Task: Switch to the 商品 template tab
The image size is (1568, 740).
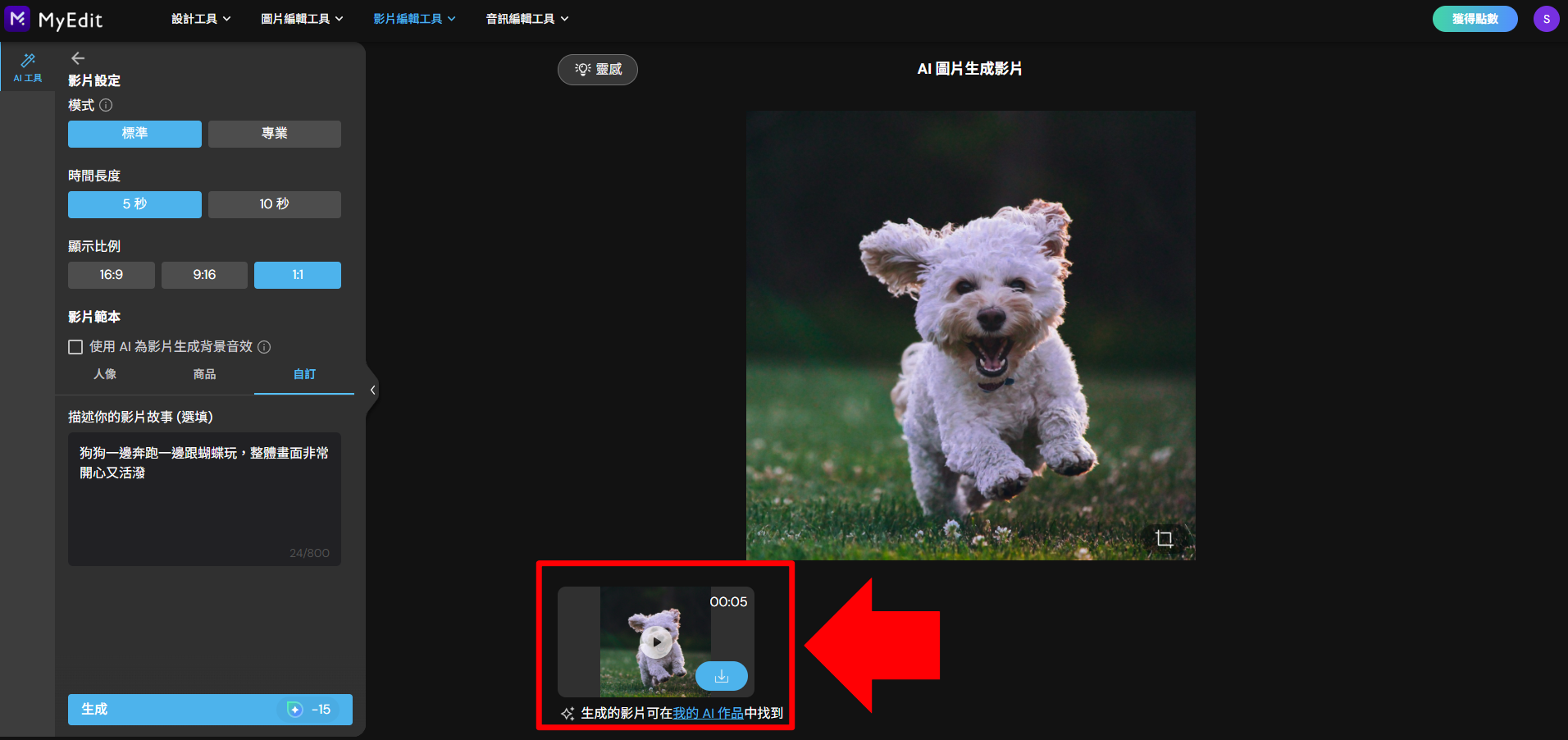Action: point(204,374)
